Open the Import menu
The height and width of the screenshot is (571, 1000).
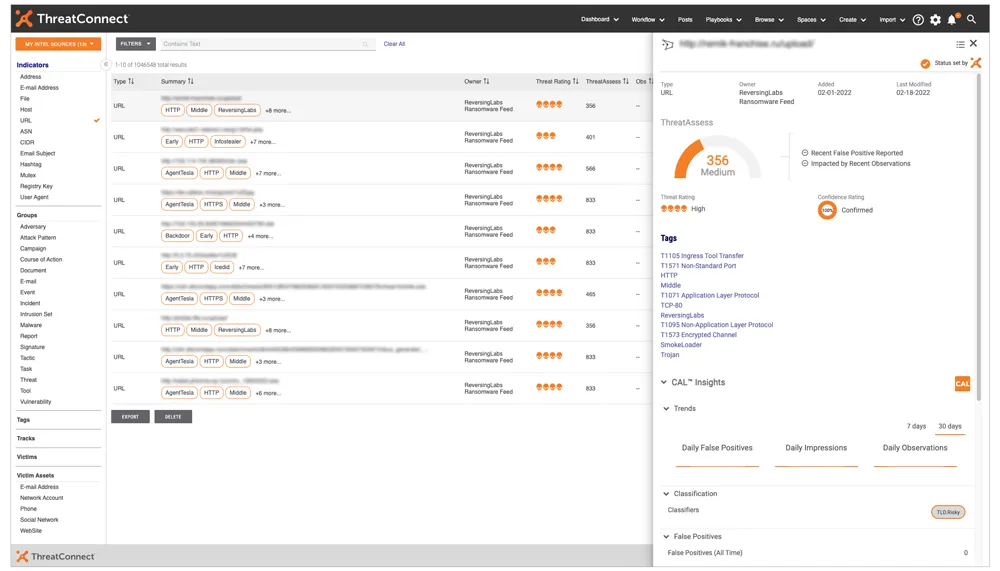pyautogui.click(x=892, y=20)
